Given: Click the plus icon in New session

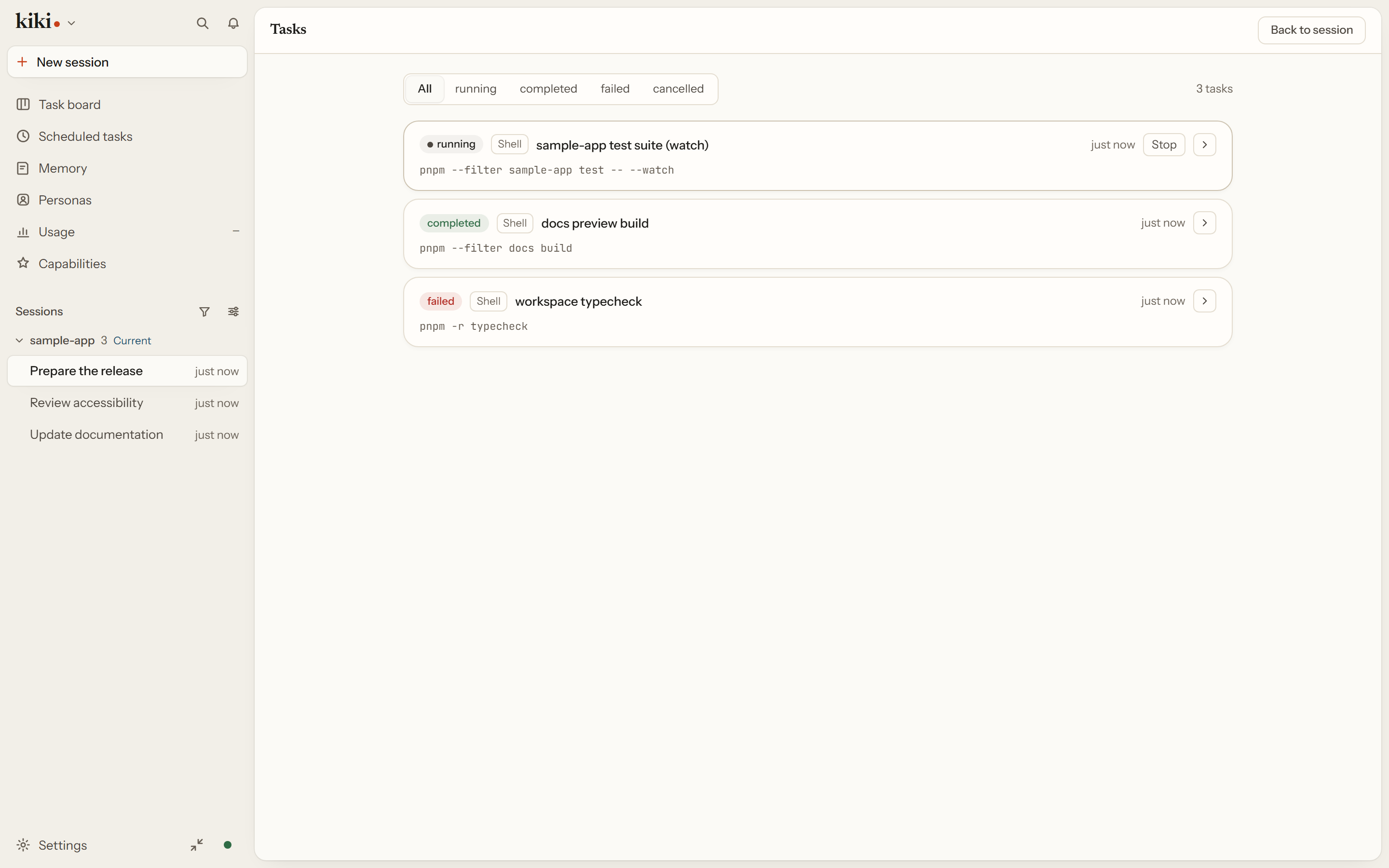Looking at the screenshot, I should [x=22, y=61].
